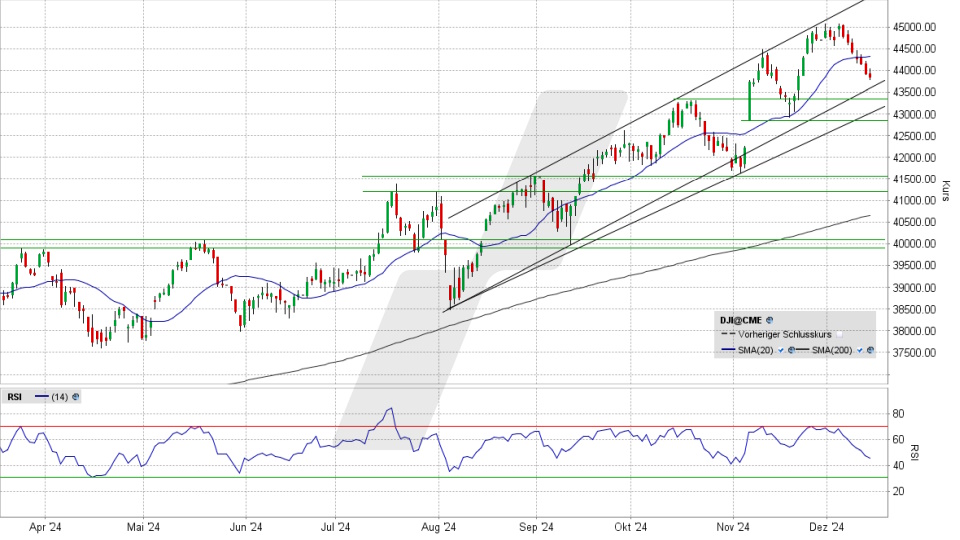Click the Apr '24 date label
960x540 pixels.
pos(45,527)
